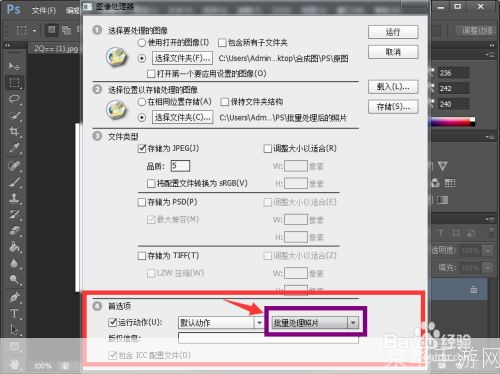
Task: Click the 调整边缘 button in options bar
Action: pos(477,31)
